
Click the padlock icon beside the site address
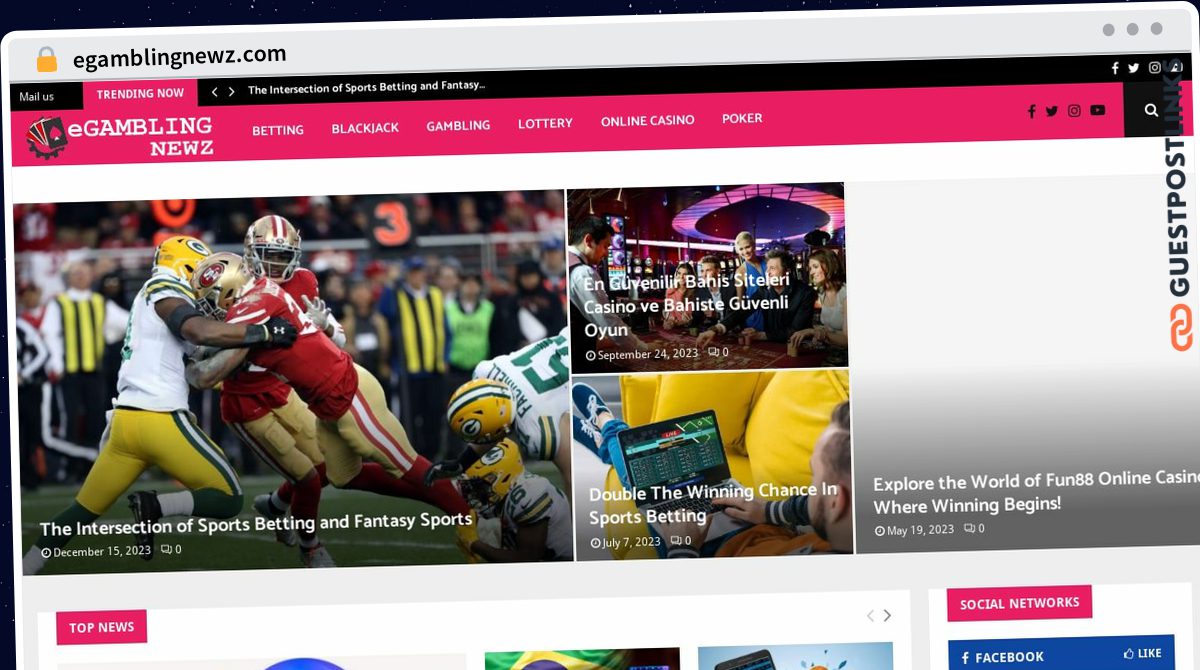[x=47, y=60]
